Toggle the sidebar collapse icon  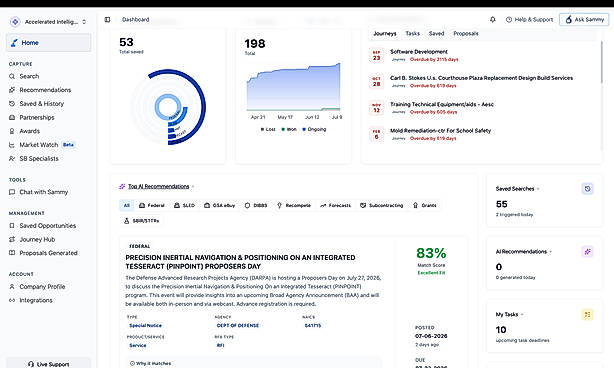click(107, 20)
